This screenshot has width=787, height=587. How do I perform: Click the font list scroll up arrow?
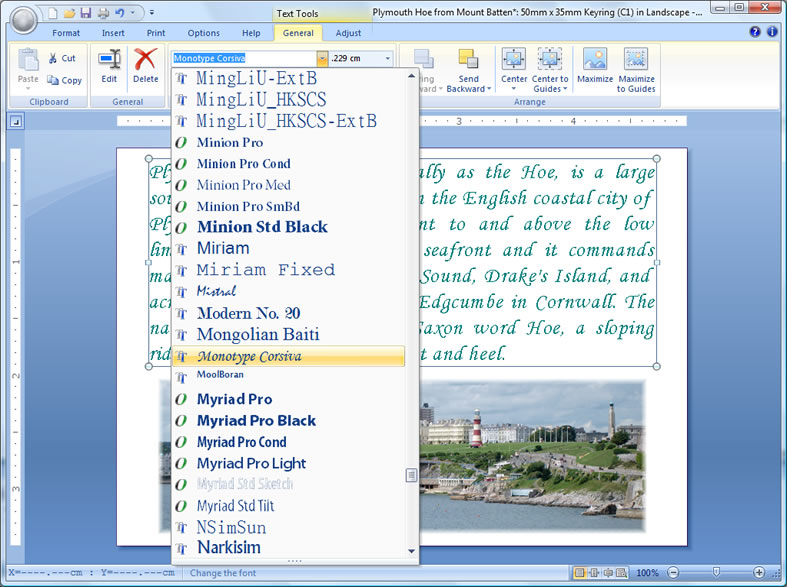coord(411,76)
